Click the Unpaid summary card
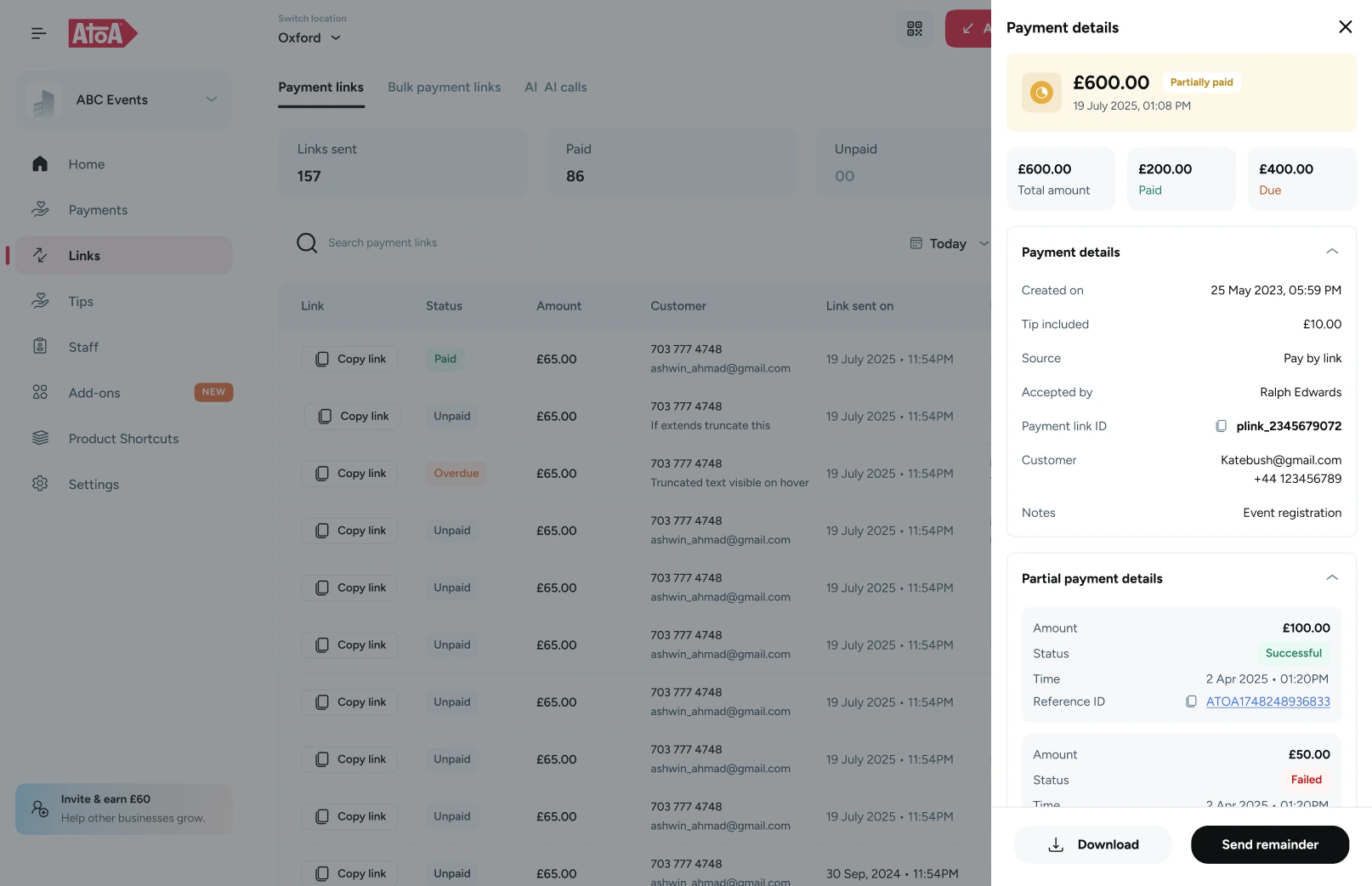Screen dimensions: 1372x886 click(904, 162)
